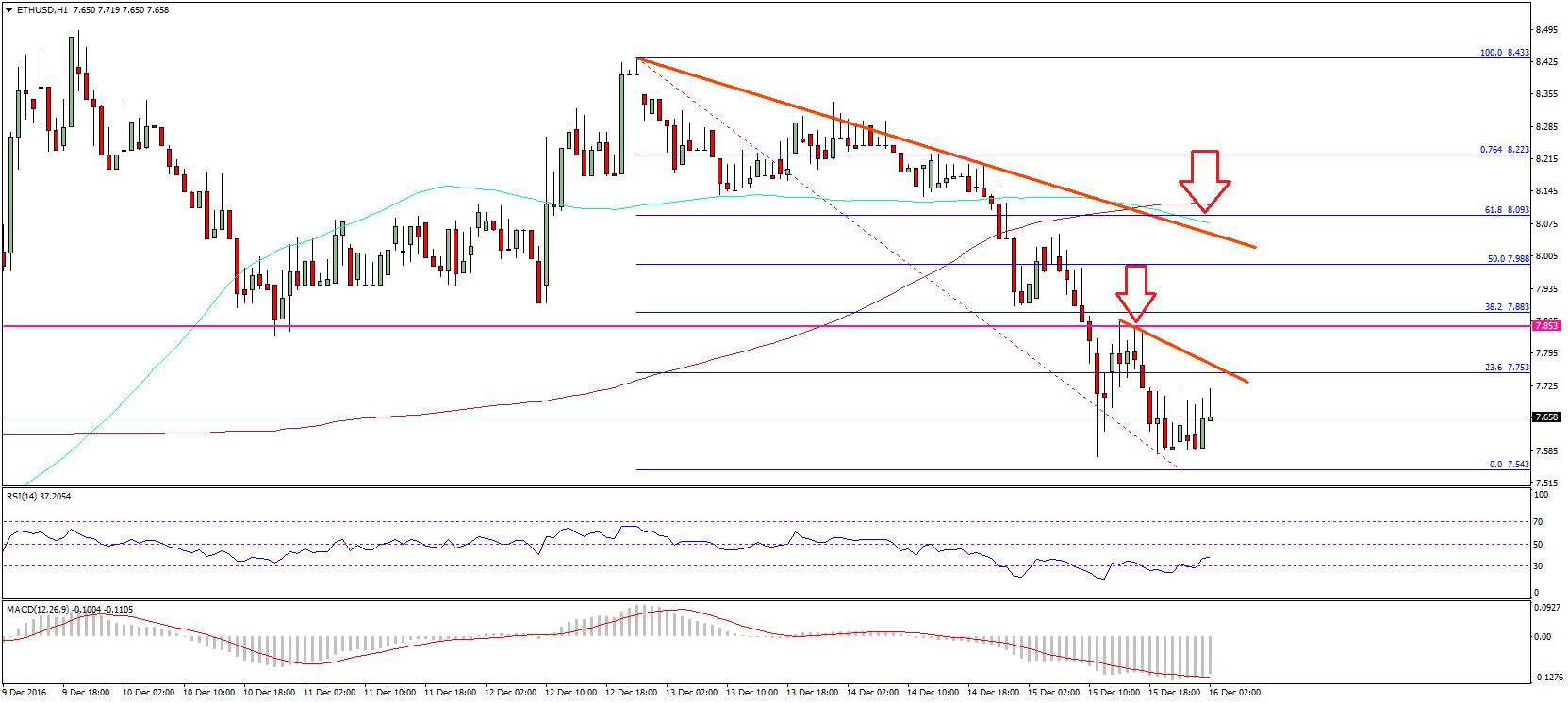
Task: Click price axis value 8.495
Action: tap(1546, 30)
